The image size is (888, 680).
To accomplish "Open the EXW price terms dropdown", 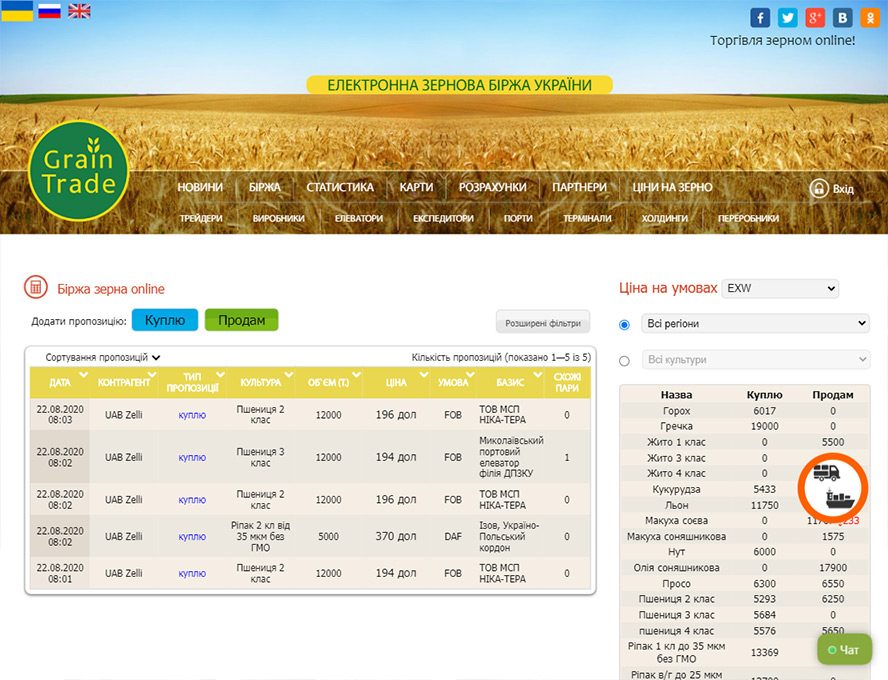I will [780, 288].
